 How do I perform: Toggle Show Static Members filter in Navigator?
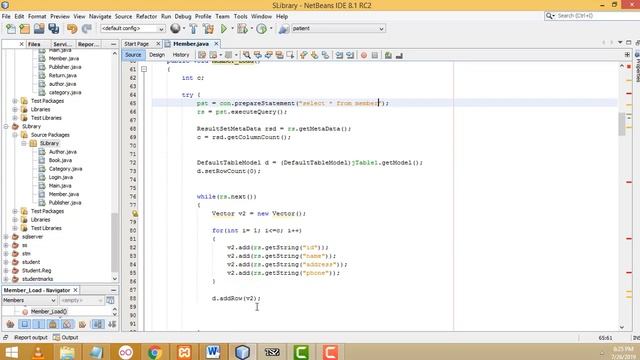(x=38, y=324)
